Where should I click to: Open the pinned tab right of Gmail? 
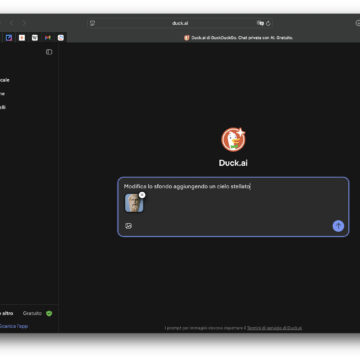61,38
